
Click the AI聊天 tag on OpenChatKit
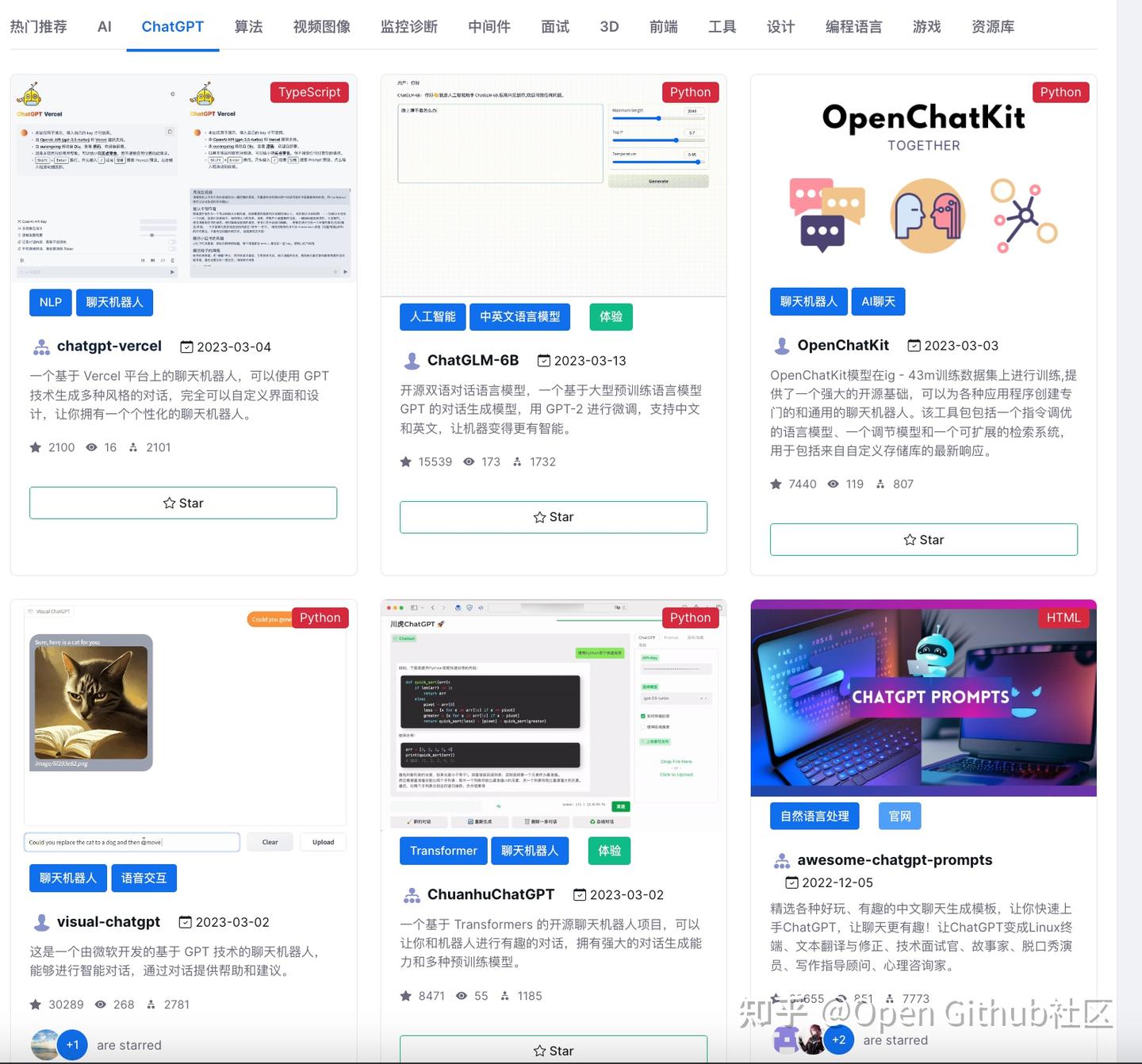(878, 301)
